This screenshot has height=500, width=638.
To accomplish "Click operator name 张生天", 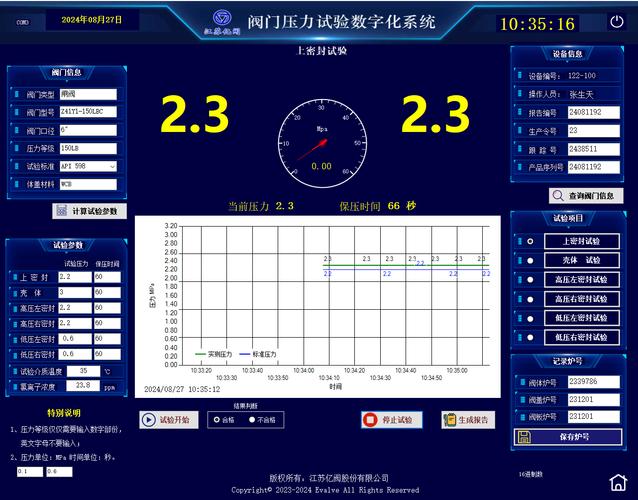I will (x=581, y=95).
